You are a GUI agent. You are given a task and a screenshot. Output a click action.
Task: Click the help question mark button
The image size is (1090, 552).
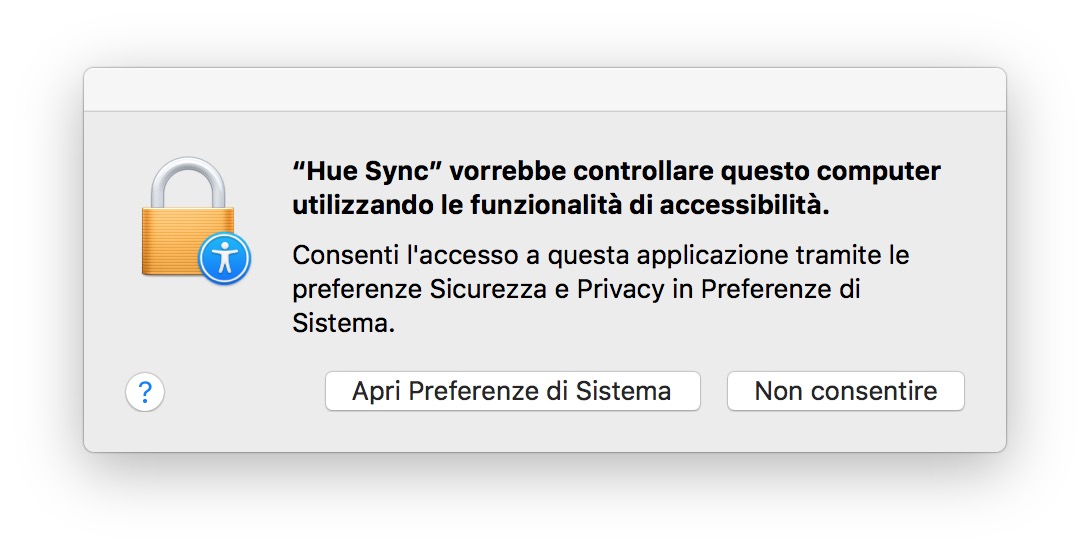[145, 392]
